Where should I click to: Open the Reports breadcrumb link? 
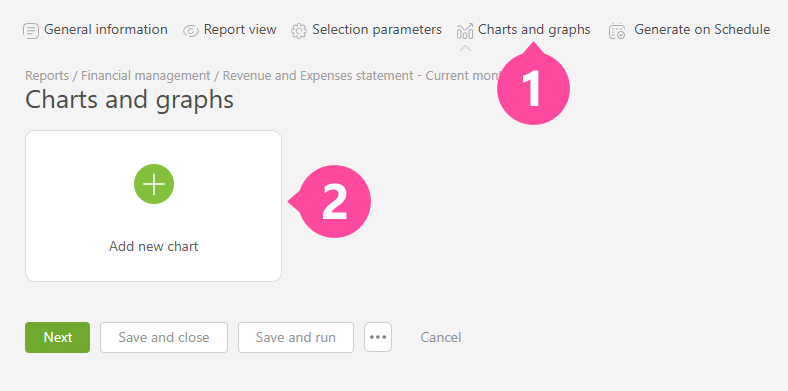pyautogui.click(x=47, y=76)
